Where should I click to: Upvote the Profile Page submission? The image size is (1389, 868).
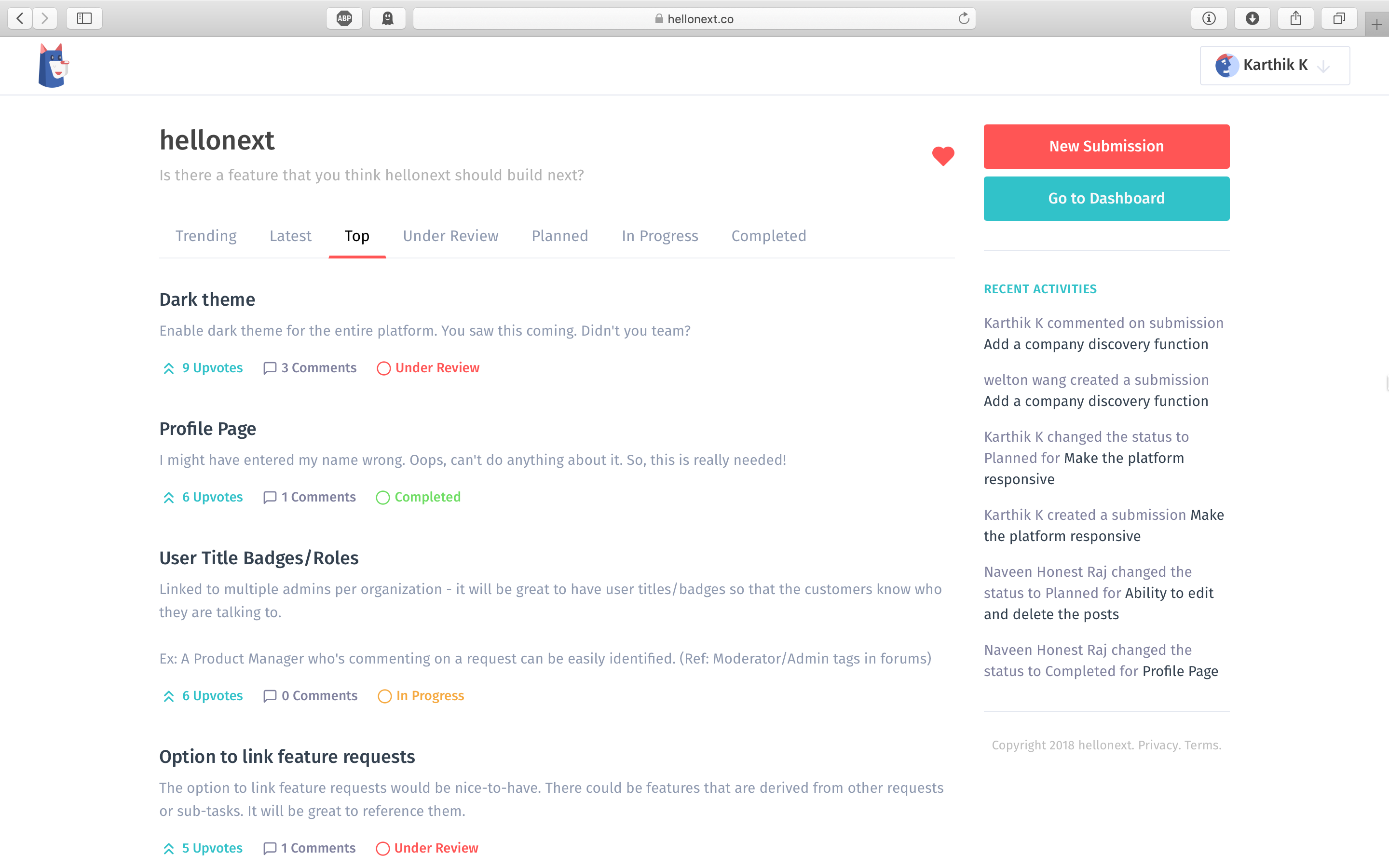[x=203, y=497]
